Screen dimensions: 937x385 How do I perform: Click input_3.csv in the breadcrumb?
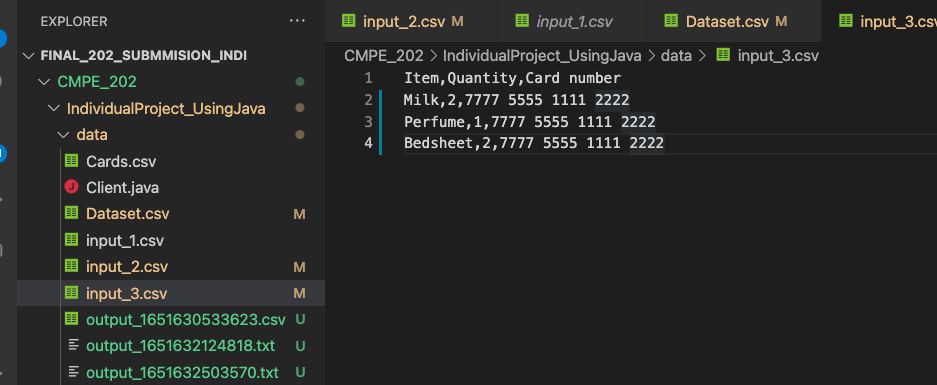point(778,56)
